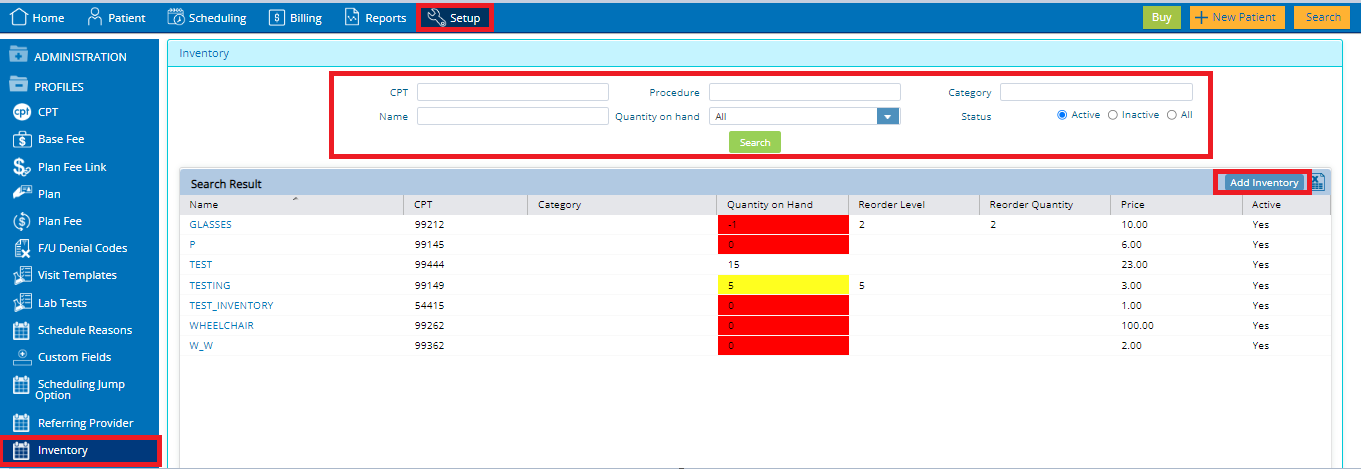
Task: Click the orange Search button in top bar
Action: coord(1323,17)
